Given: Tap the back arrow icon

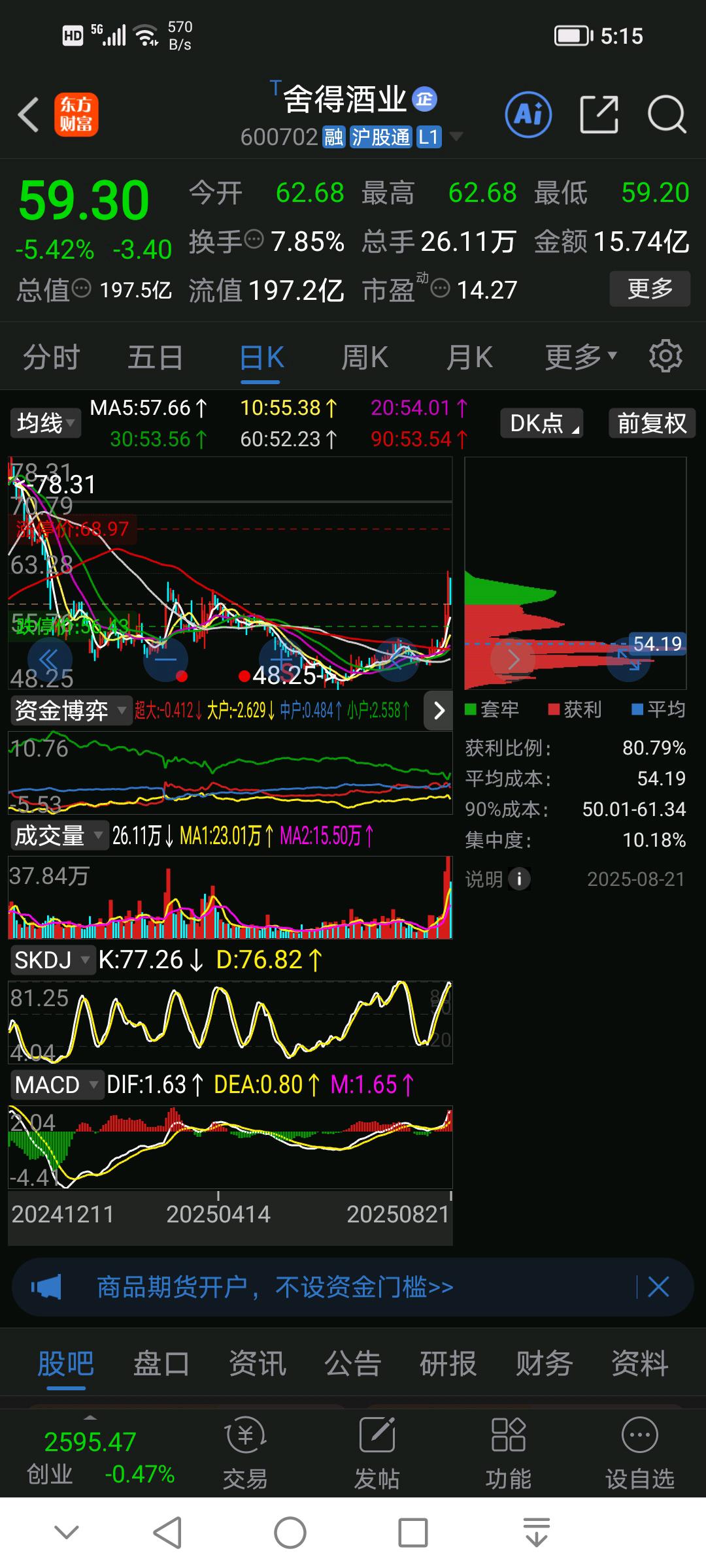Looking at the screenshot, I should pos(28,115).
